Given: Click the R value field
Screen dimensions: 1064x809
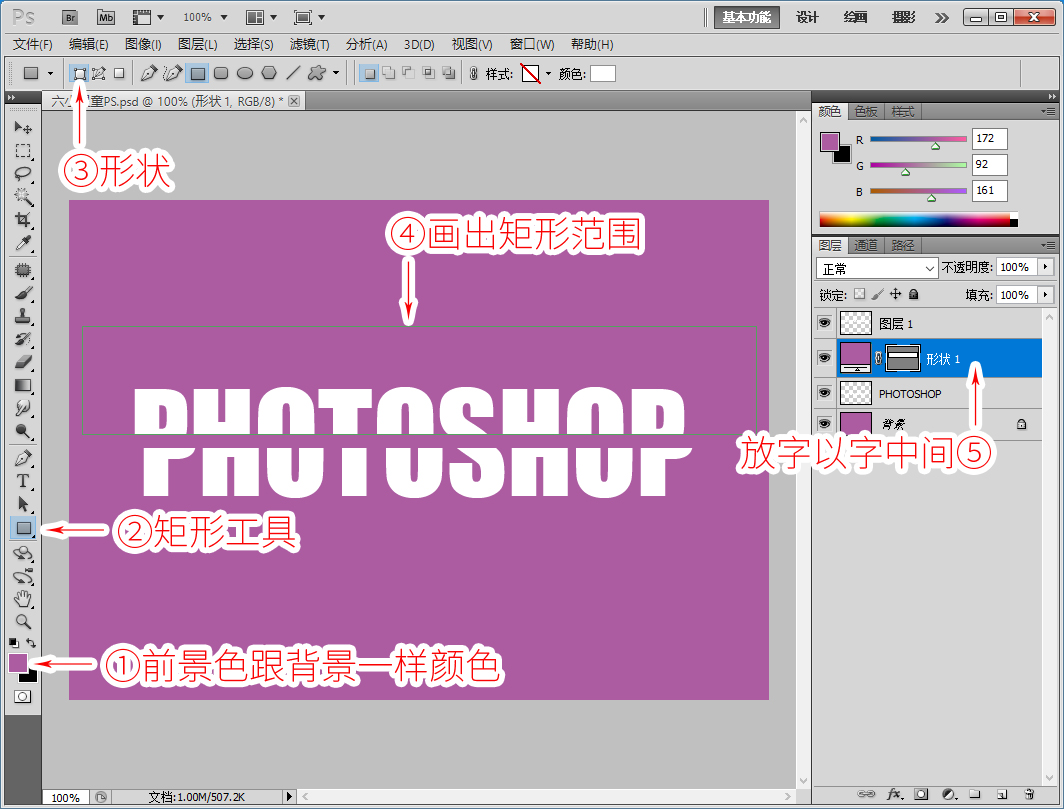Looking at the screenshot, I should click(989, 138).
